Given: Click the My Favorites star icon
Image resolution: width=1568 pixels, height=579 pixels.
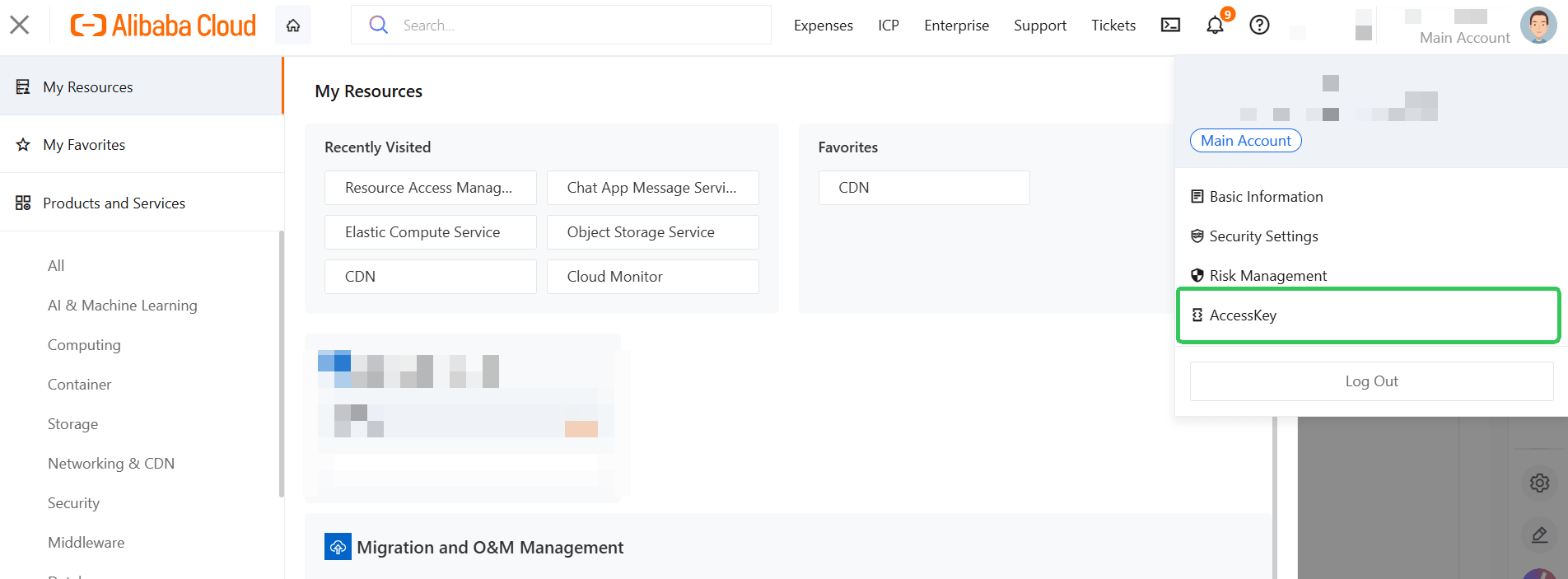Looking at the screenshot, I should pyautogui.click(x=23, y=145).
